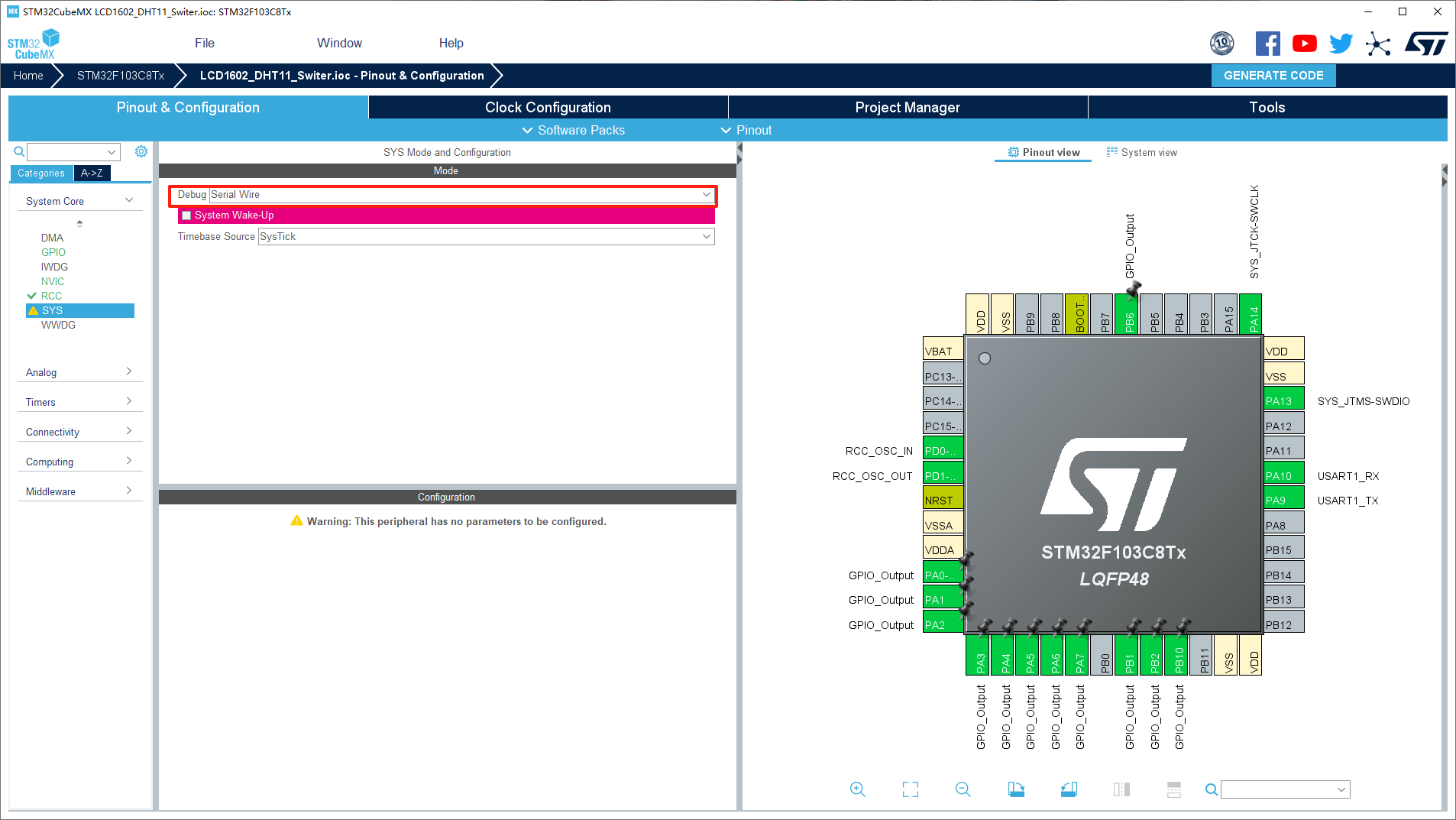1456x820 pixels.
Task: Open the Twitter link icon
Action: [1341, 44]
